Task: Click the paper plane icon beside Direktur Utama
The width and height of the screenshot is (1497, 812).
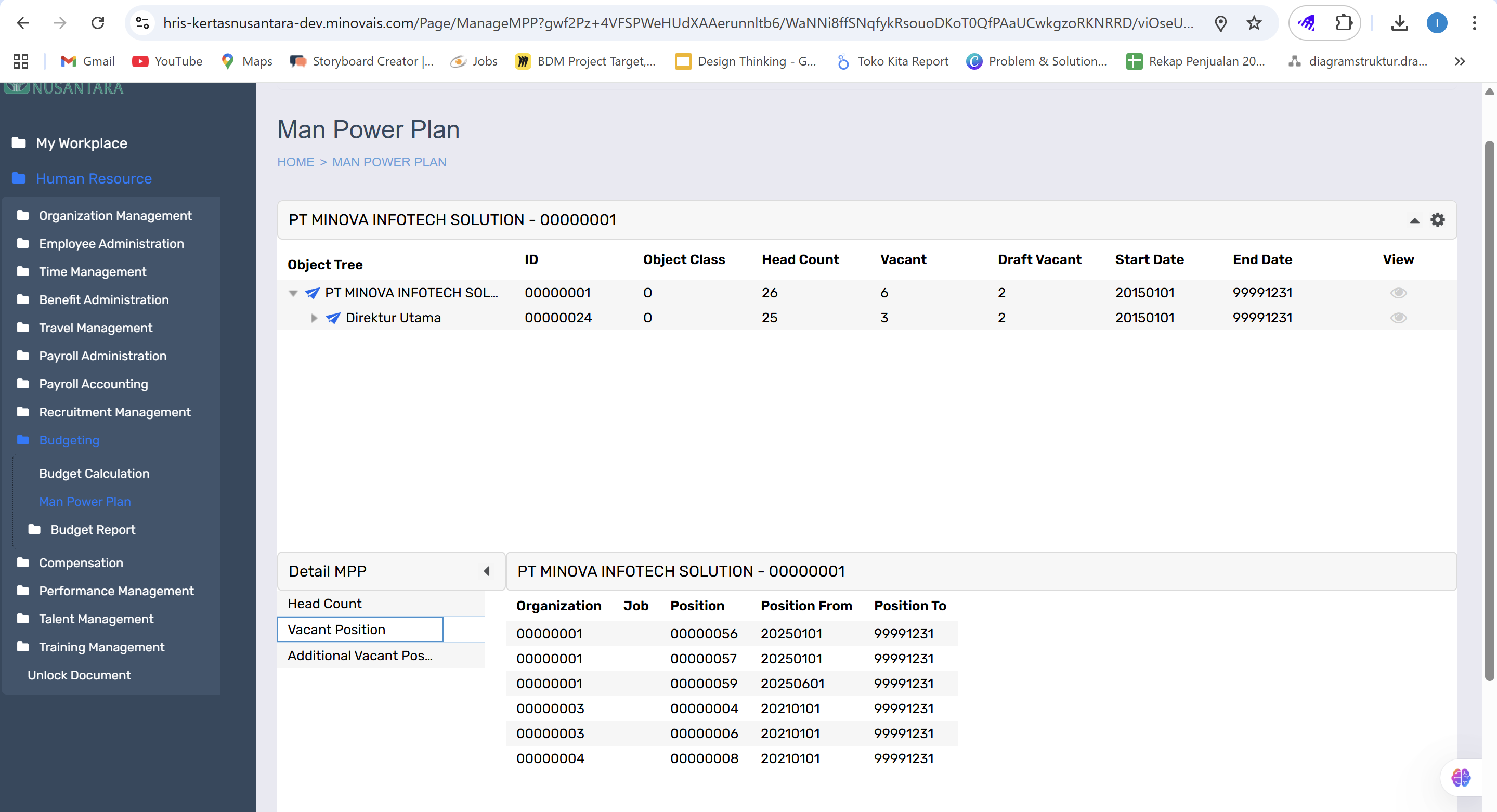Action: pyautogui.click(x=333, y=318)
